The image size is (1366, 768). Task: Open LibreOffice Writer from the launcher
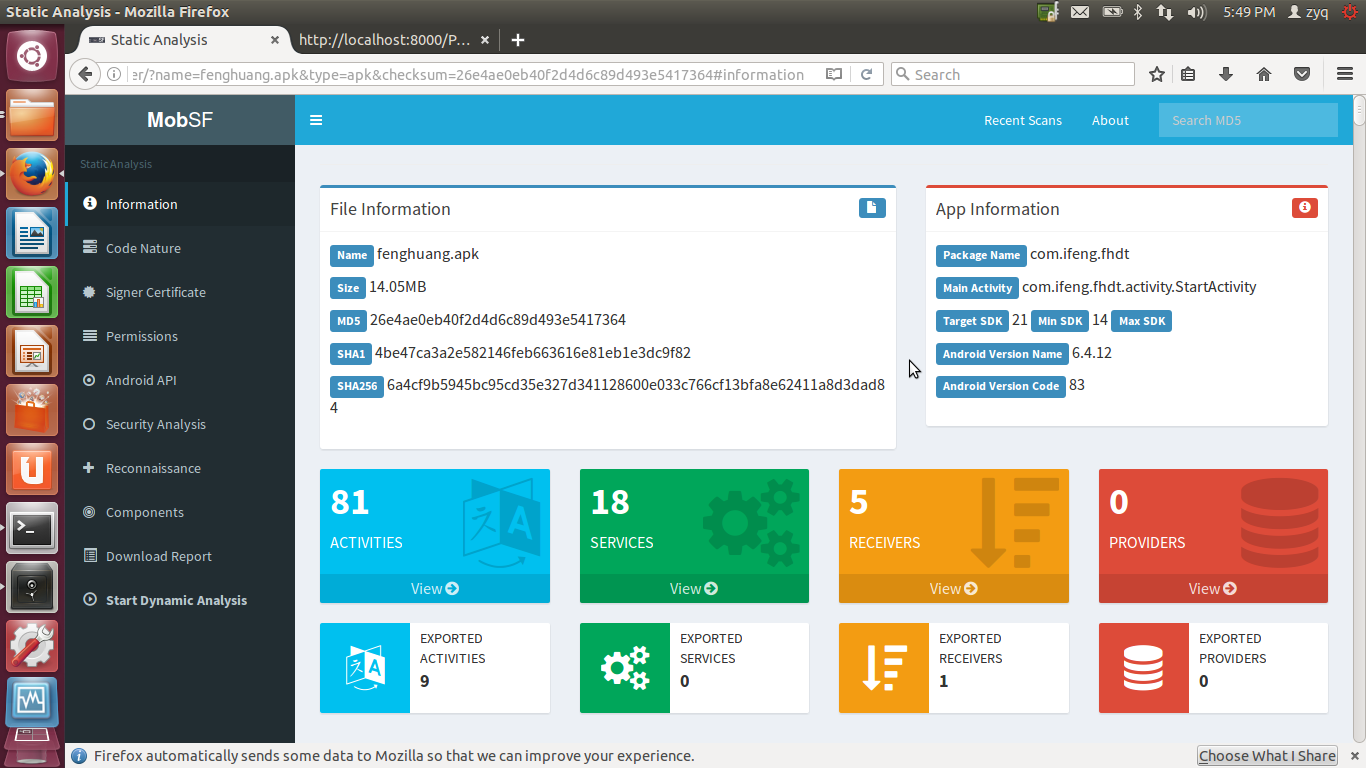tap(32, 234)
